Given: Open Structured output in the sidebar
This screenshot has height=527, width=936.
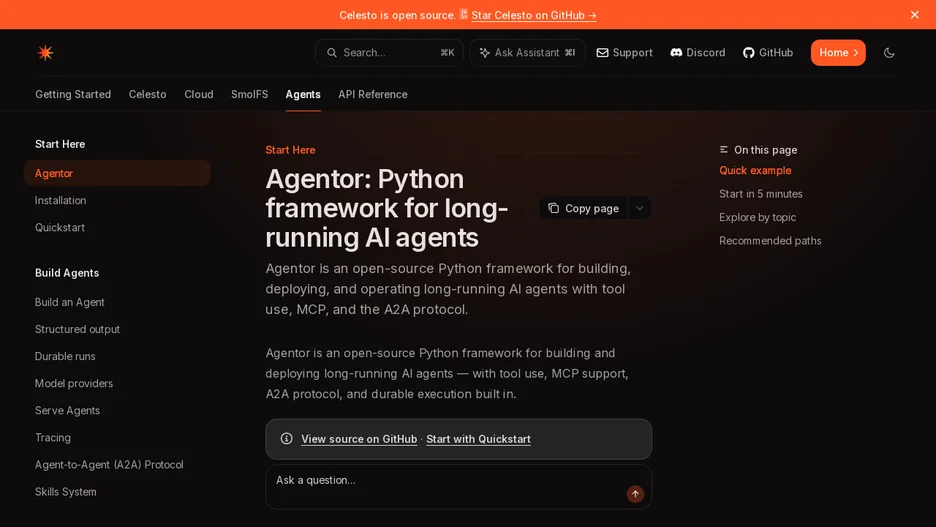Looking at the screenshot, I should 77,329.
